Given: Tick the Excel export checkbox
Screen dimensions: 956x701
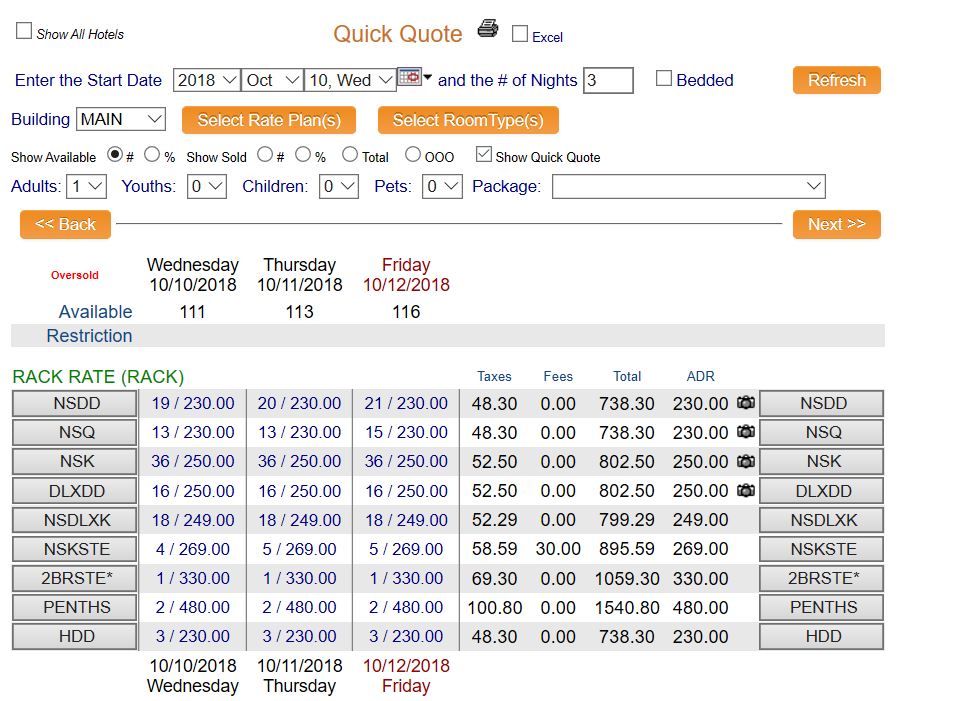Looking at the screenshot, I should [x=520, y=34].
